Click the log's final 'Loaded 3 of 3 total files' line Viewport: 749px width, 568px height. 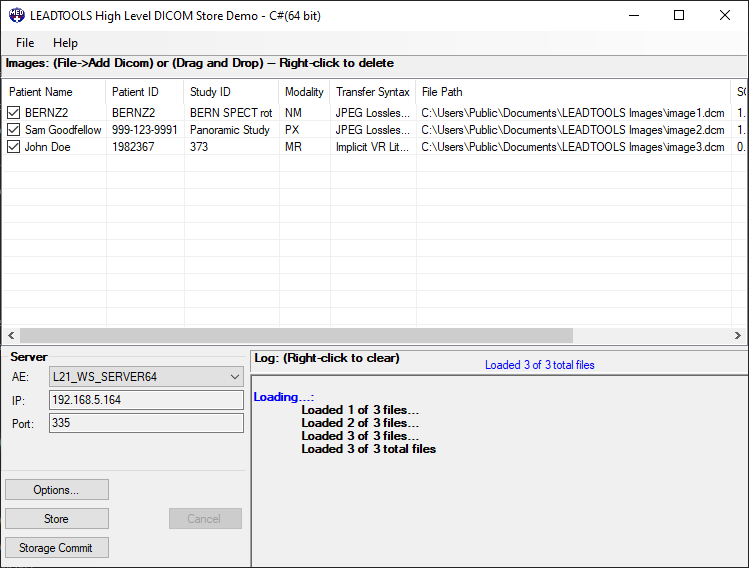pyautogui.click(x=369, y=449)
